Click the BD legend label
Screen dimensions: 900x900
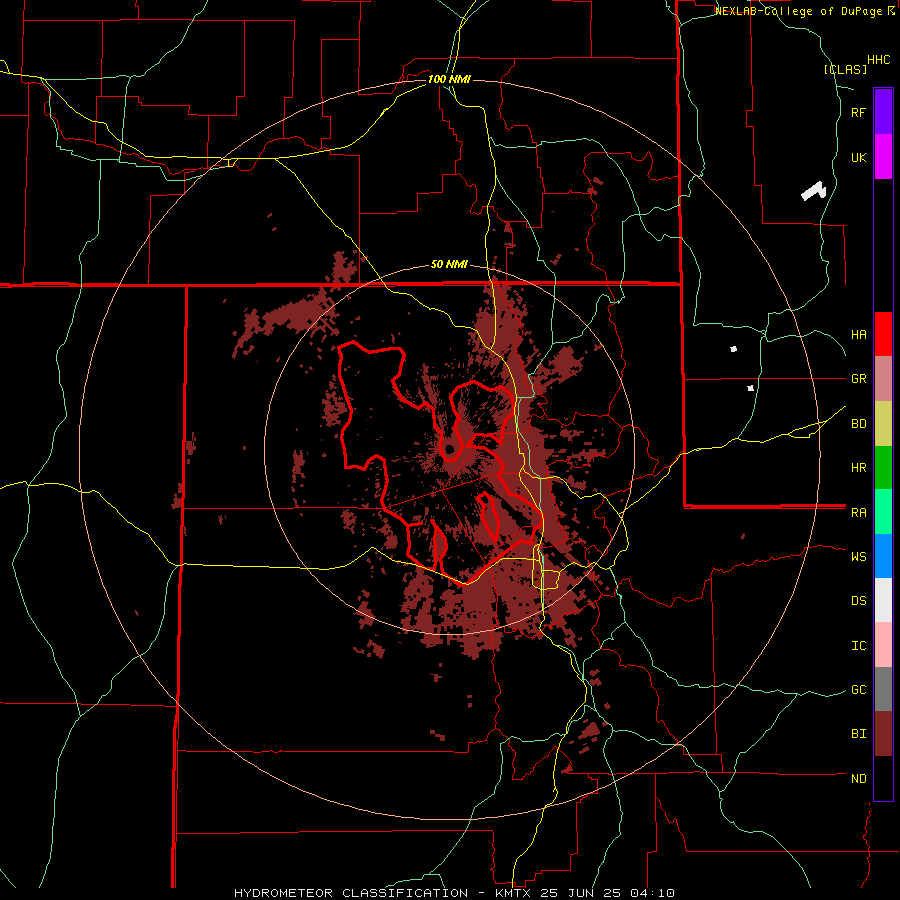coord(858,424)
